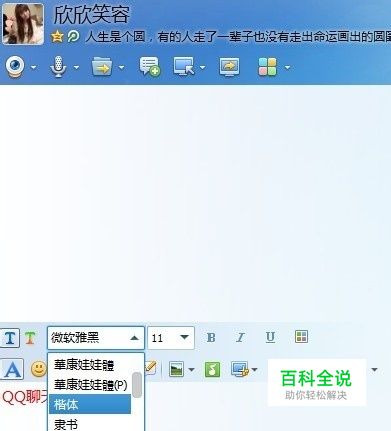Screen dimensions: 391x431
Task: Click the pencil handwriting icon behind the list
Action: (150, 368)
